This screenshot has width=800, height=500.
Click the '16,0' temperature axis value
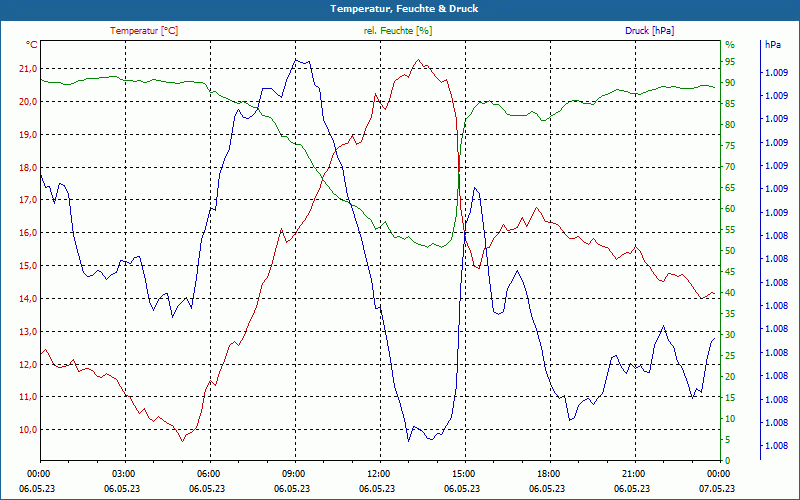(29, 233)
